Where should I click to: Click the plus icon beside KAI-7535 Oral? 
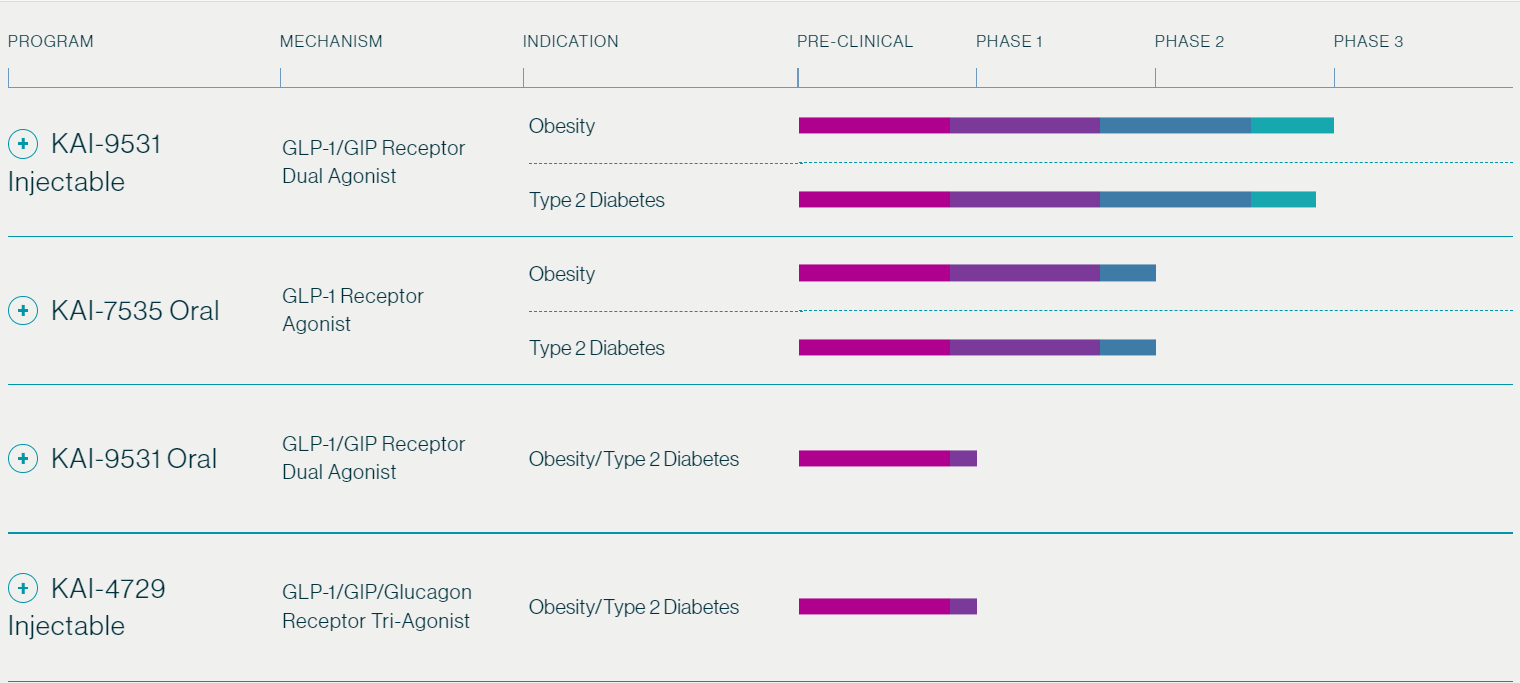tap(23, 311)
